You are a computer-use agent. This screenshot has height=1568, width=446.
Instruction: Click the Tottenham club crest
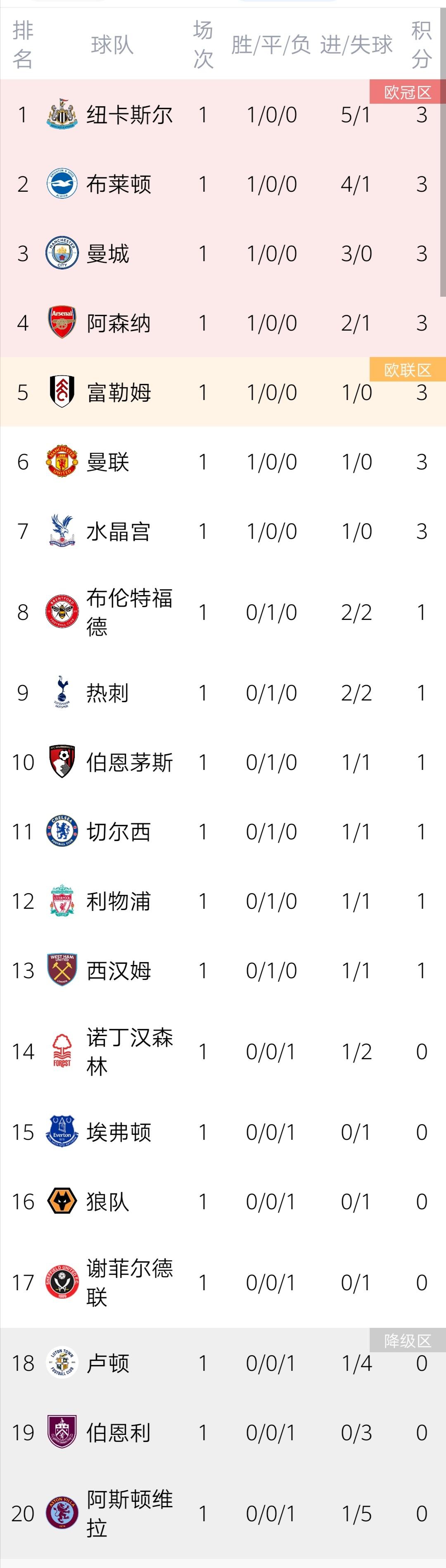(x=62, y=693)
